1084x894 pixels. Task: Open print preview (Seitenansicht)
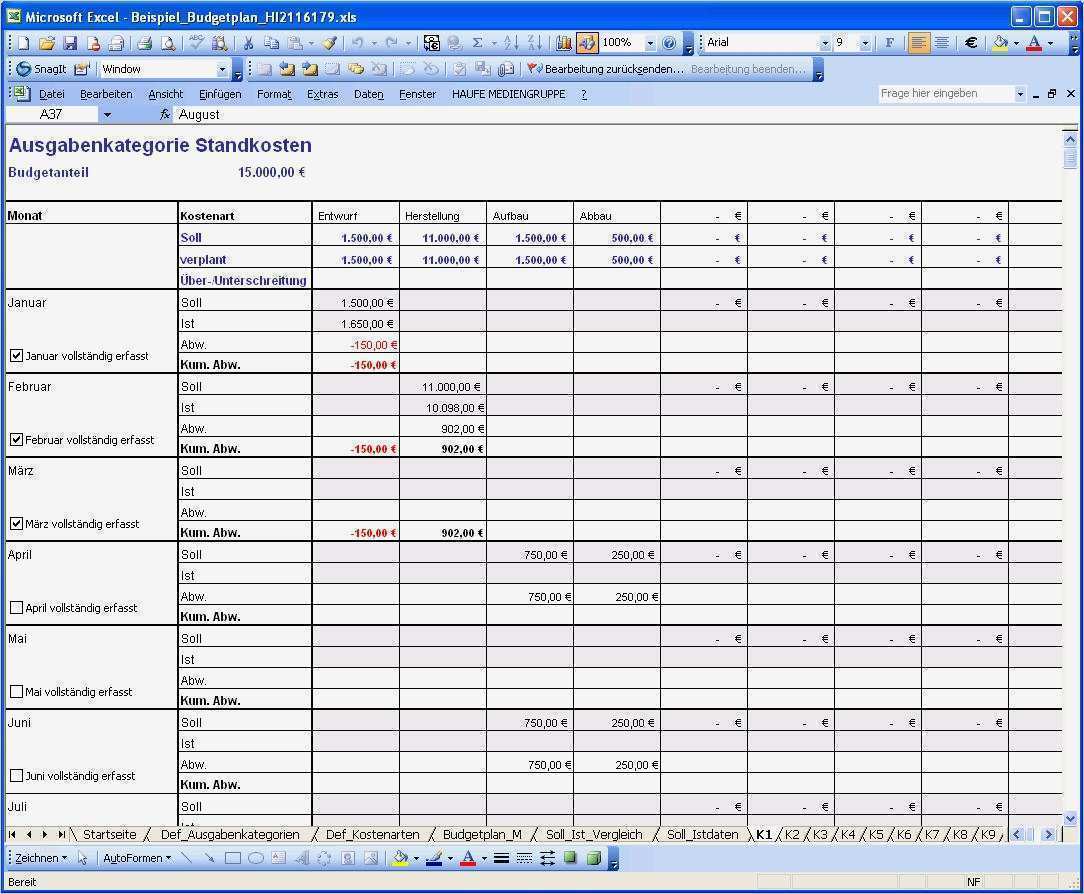click(x=168, y=43)
